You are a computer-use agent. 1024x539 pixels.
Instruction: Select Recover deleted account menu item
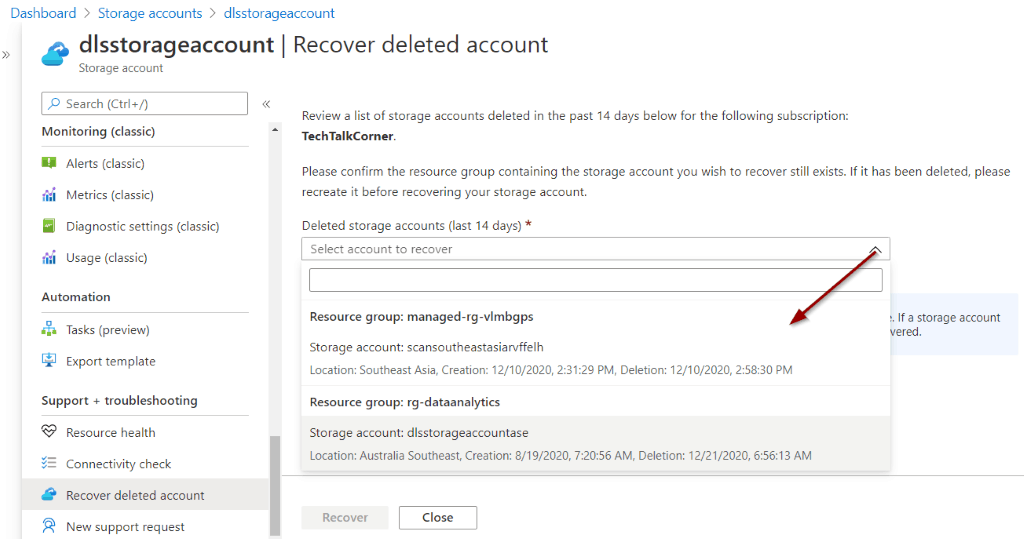pos(145,495)
